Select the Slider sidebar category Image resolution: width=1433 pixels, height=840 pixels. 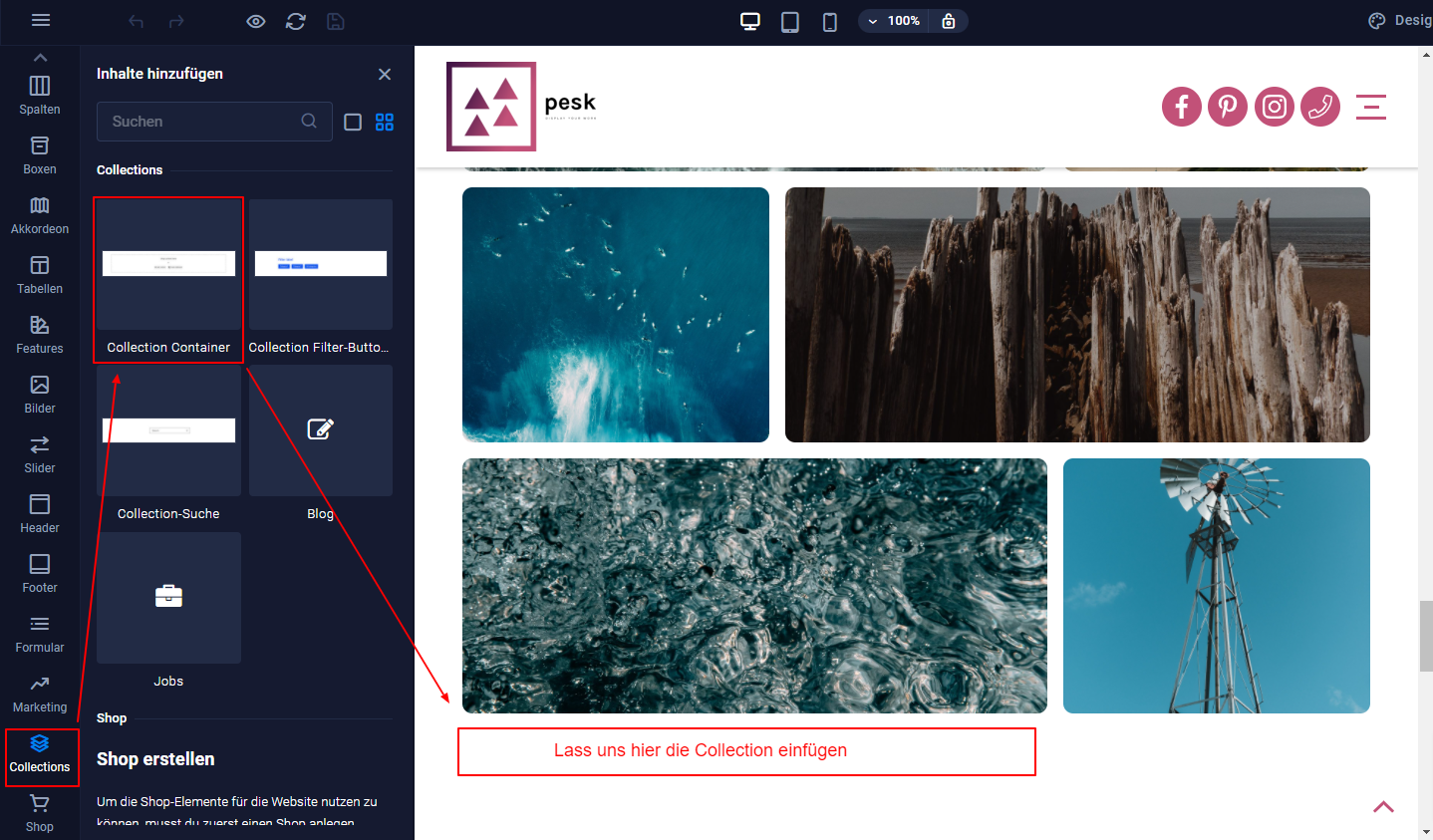pos(40,454)
